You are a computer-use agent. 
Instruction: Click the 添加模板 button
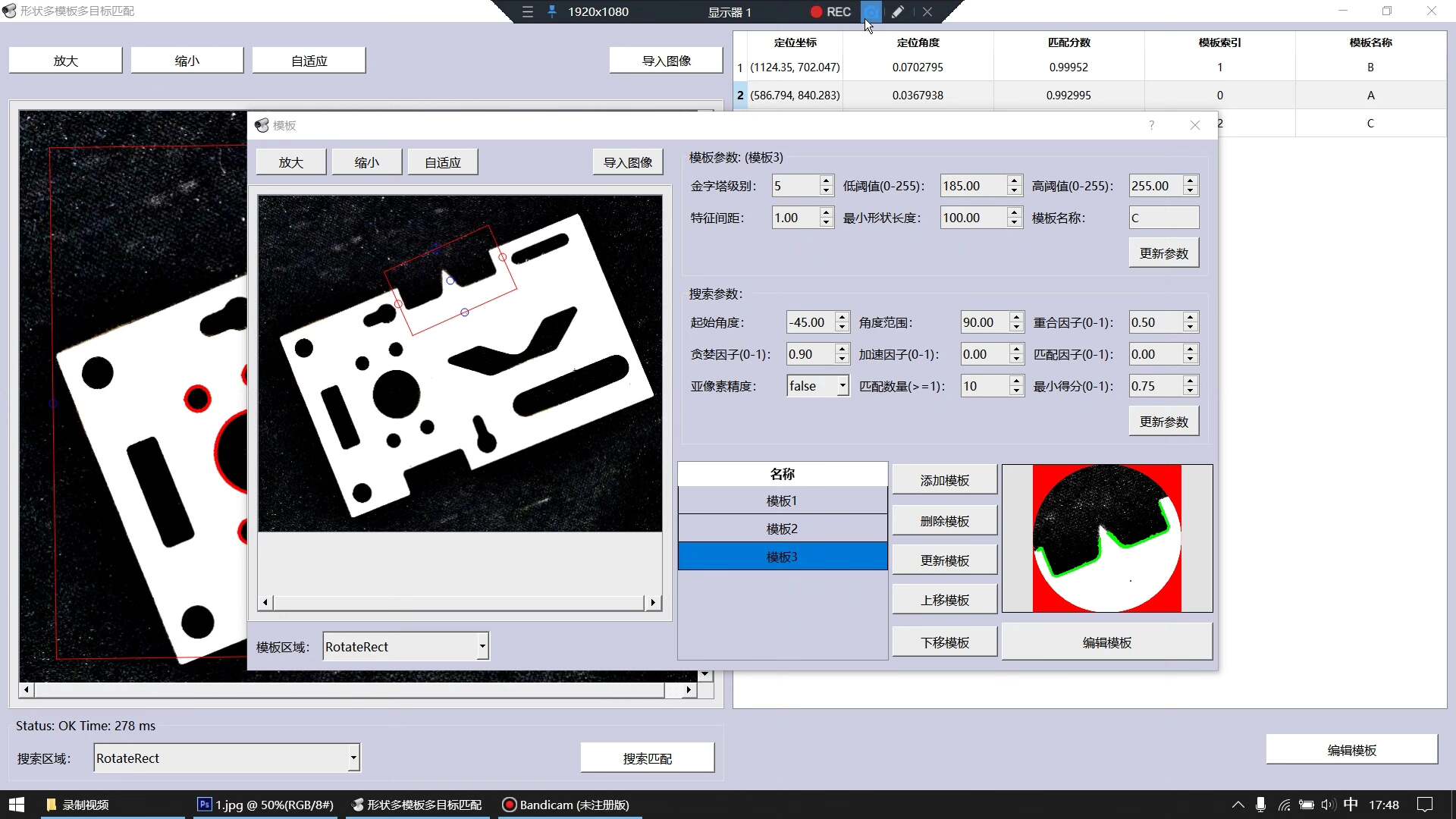pos(944,480)
